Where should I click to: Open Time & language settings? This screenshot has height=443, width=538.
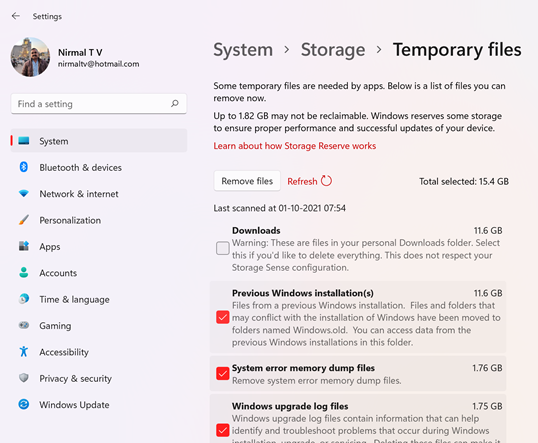click(99, 299)
